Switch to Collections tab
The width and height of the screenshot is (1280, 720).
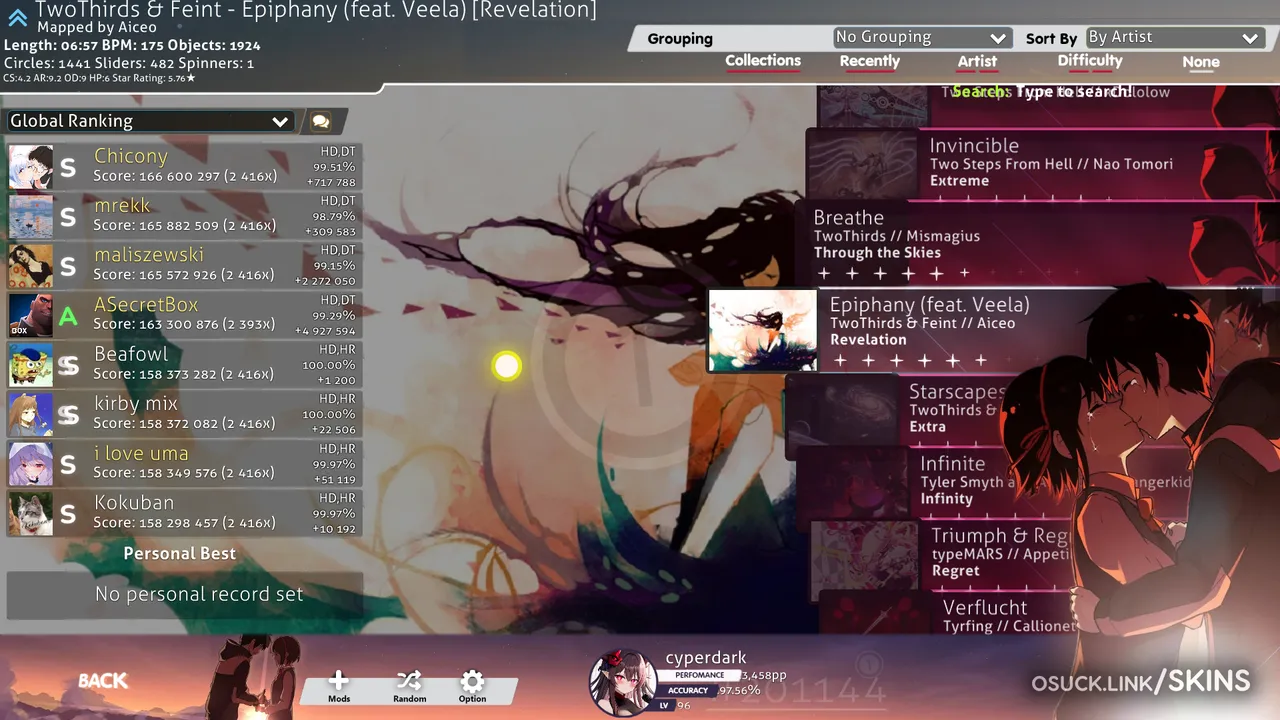point(763,61)
